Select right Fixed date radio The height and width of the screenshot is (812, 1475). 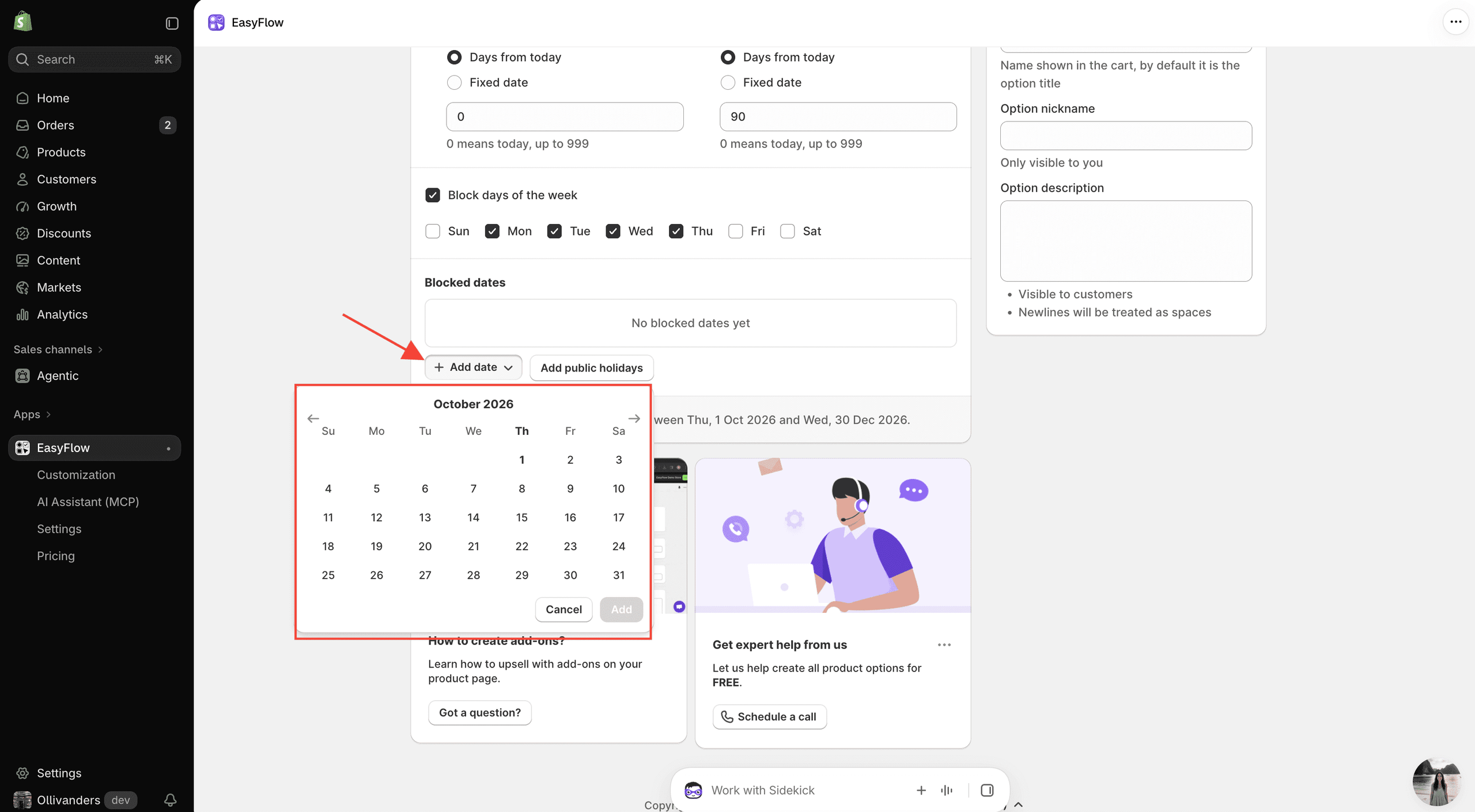[728, 82]
